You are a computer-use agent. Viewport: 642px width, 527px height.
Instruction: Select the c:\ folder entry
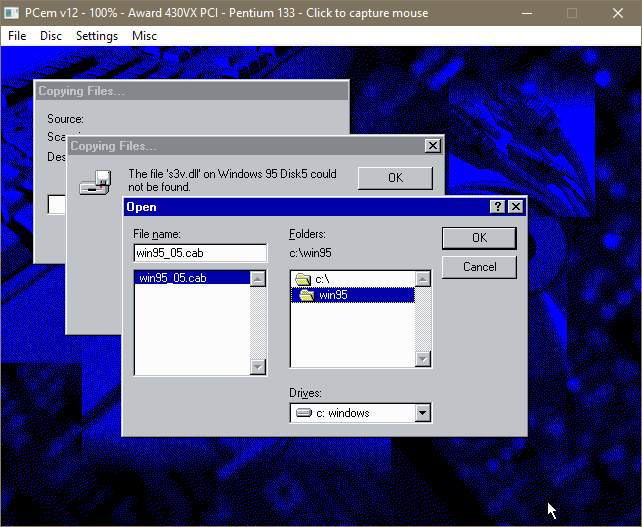(353, 279)
